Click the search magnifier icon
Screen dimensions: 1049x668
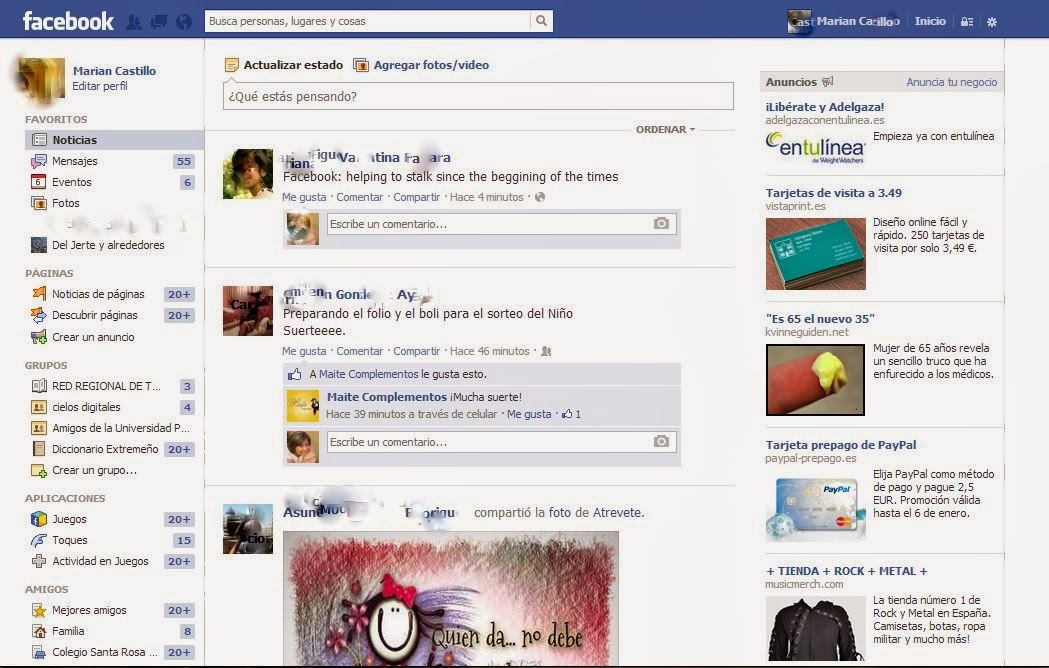540,19
